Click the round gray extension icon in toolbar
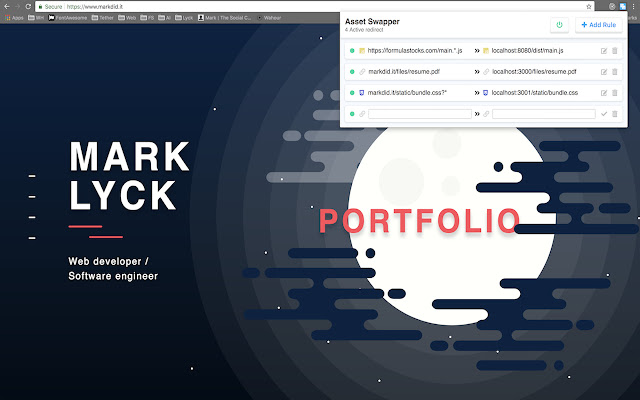 [612, 6]
